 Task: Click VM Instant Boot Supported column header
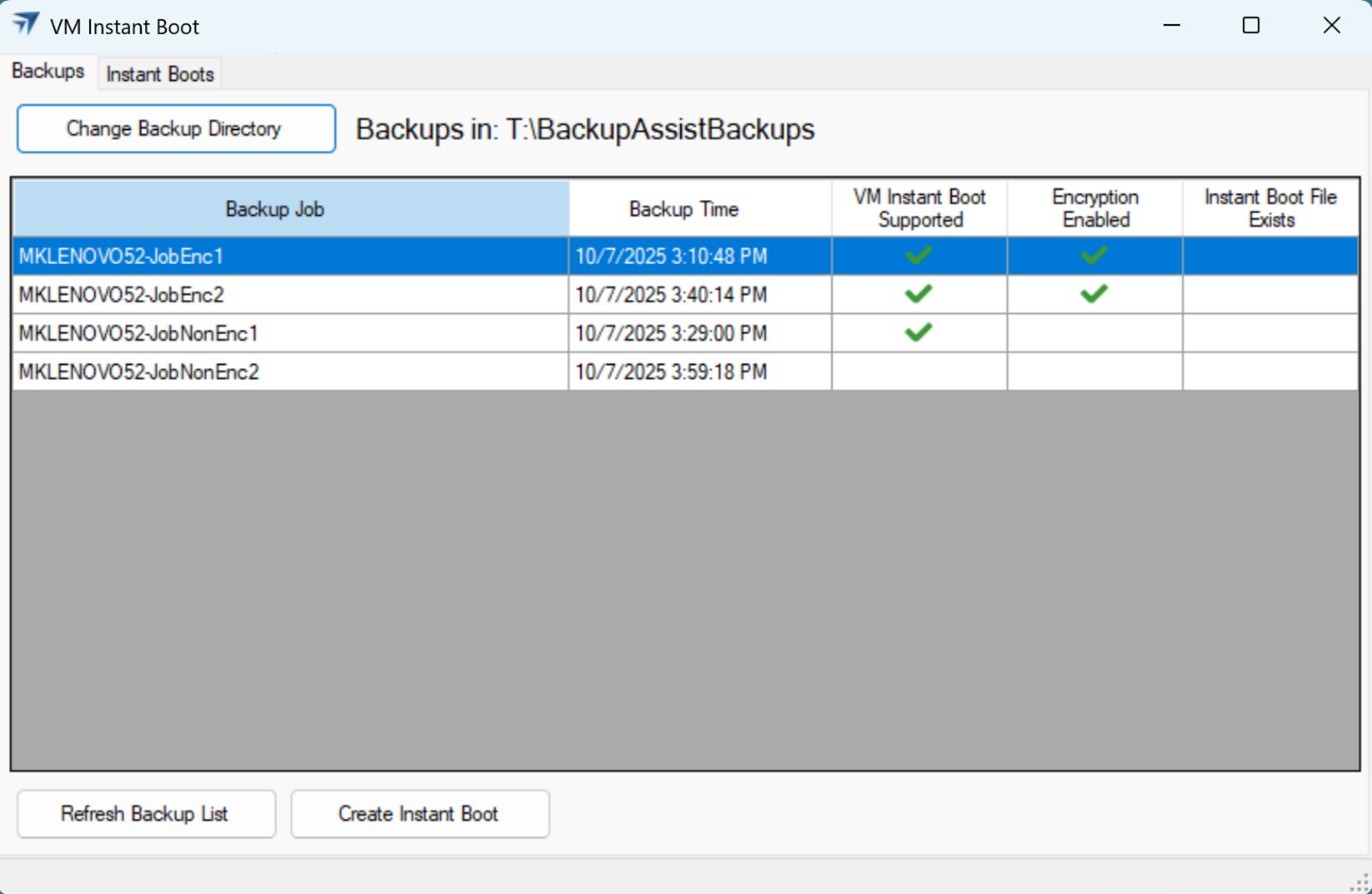pos(919,209)
